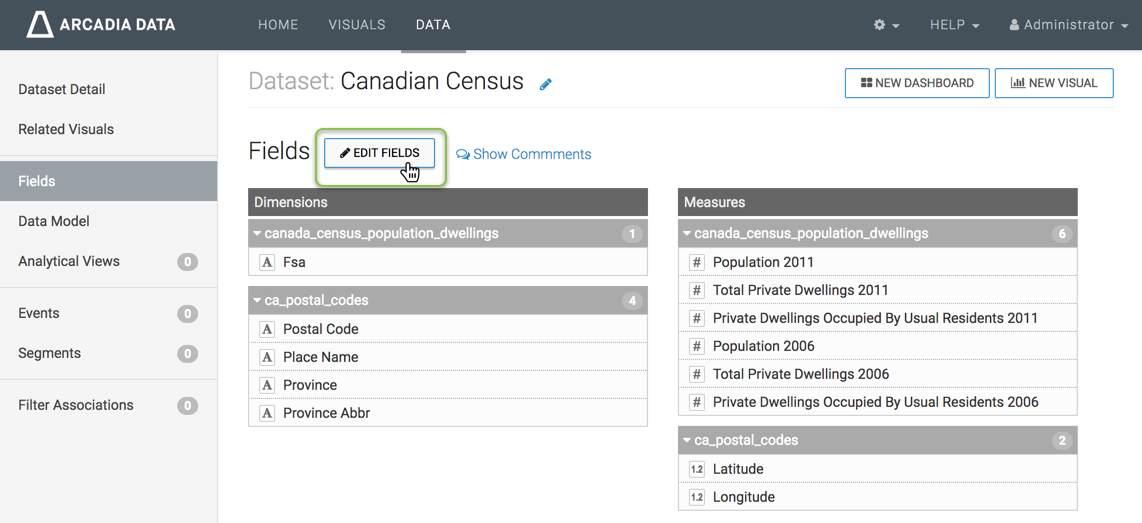The image size is (1142, 523).
Task: Click the Dimensions ca_postal_codes count badge 4
Action: [x=632, y=300]
